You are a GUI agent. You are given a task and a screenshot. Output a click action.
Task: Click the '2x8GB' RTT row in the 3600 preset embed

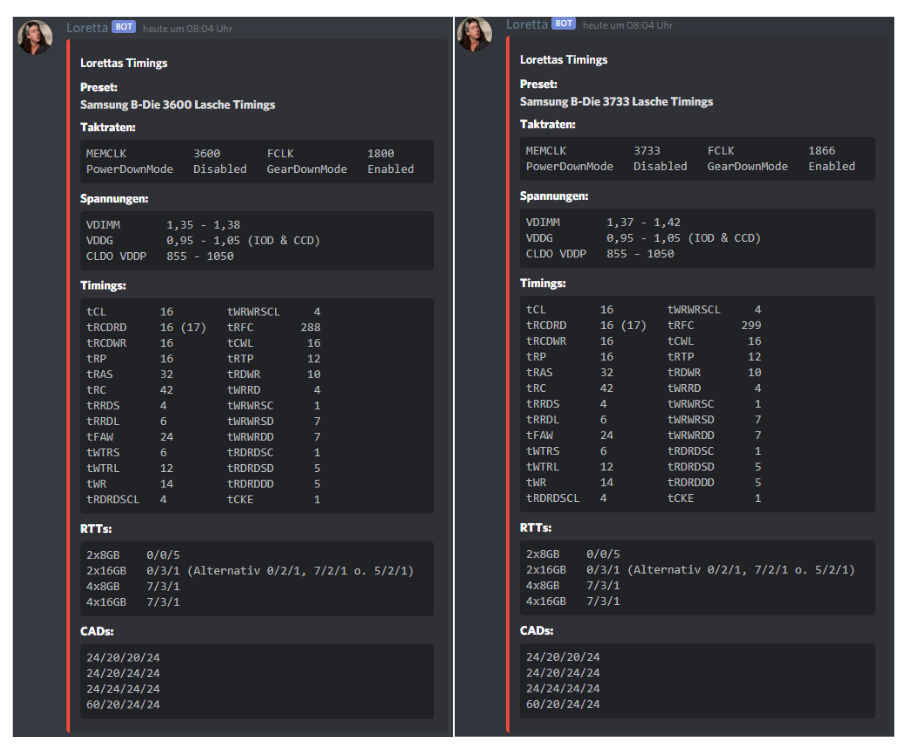133,555
